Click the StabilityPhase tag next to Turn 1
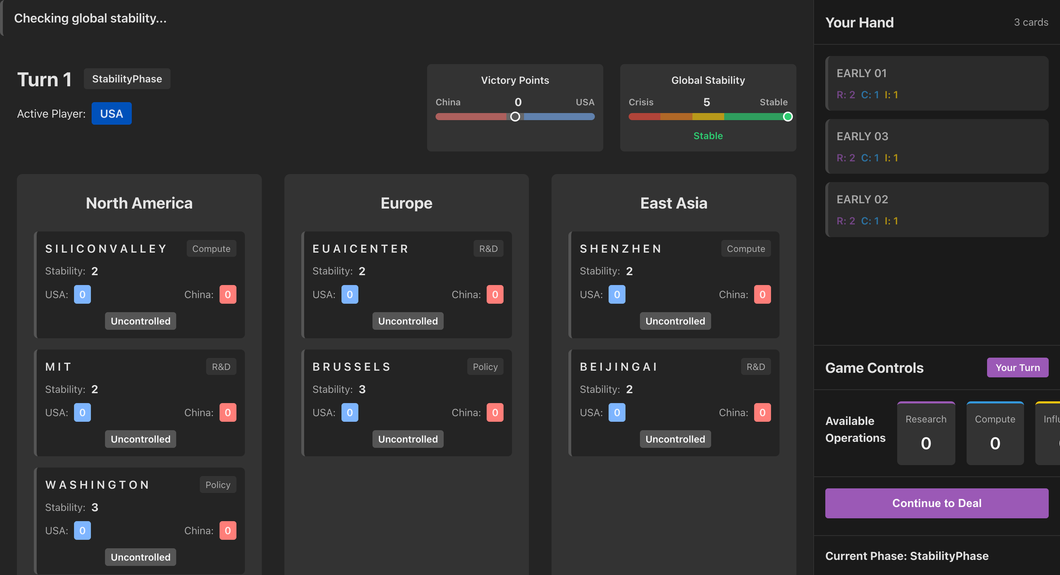 click(x=127, y=79)
